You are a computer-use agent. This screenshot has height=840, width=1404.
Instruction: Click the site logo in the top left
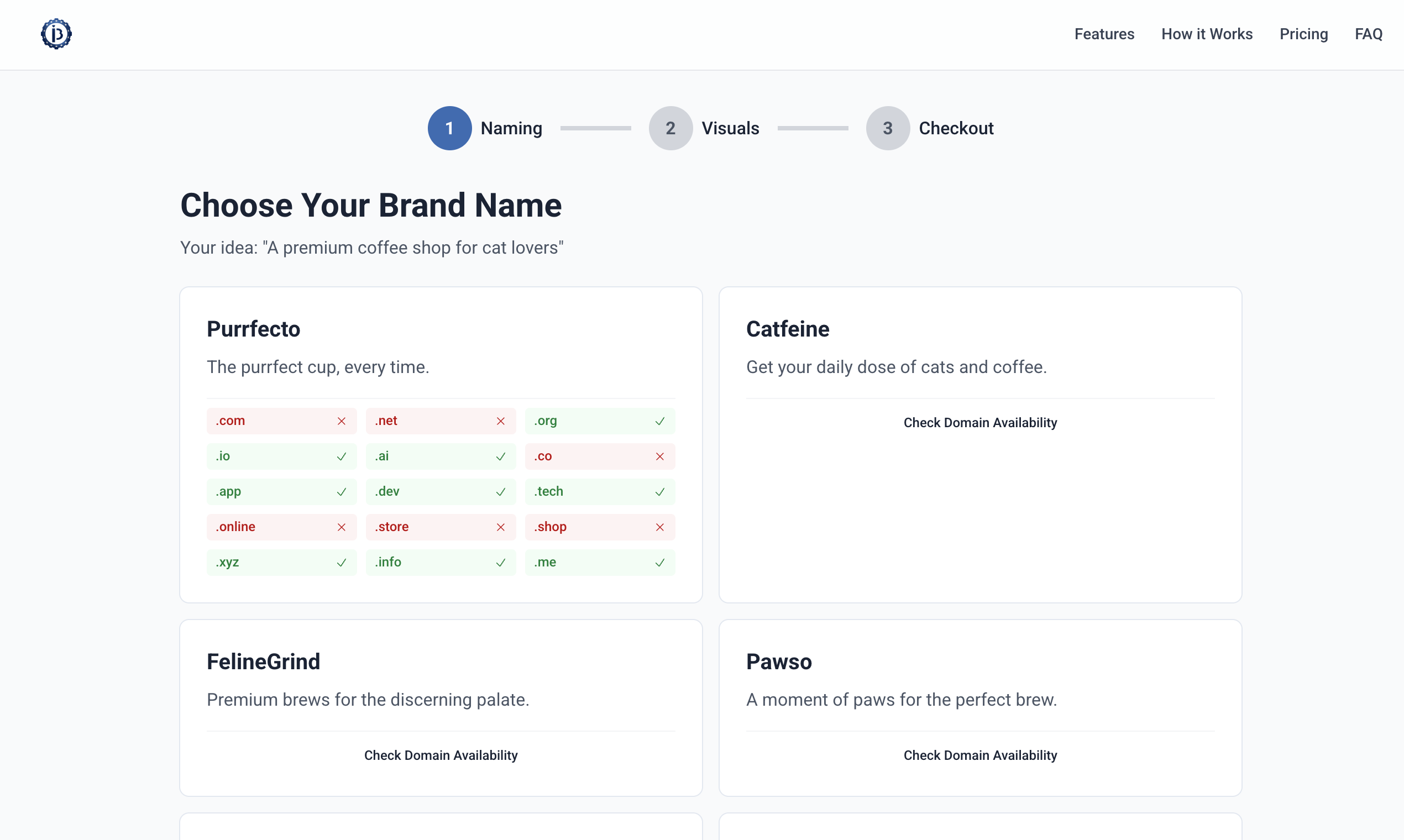point(56,34)
